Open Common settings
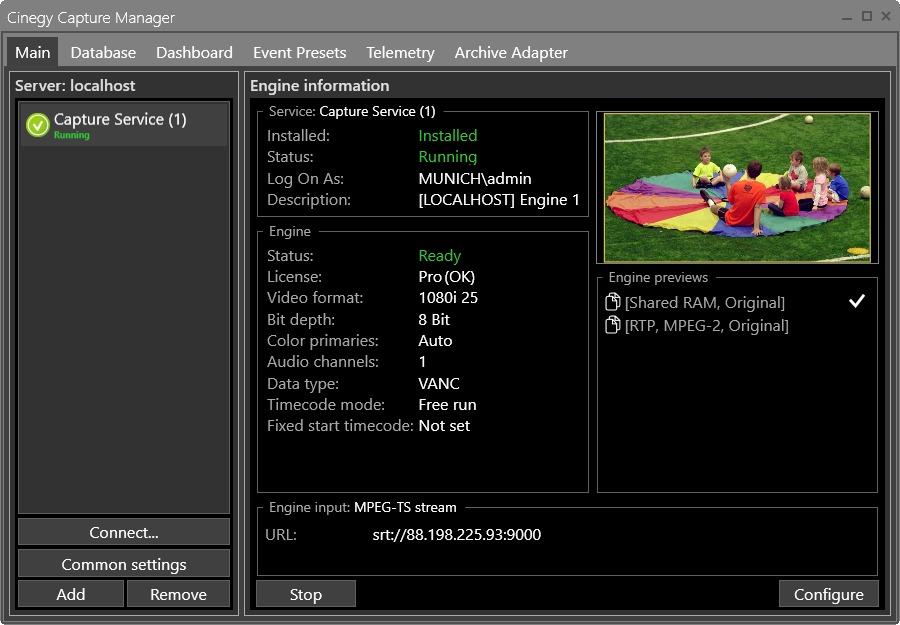Screen dimensions: 900x625 point(123,563)
